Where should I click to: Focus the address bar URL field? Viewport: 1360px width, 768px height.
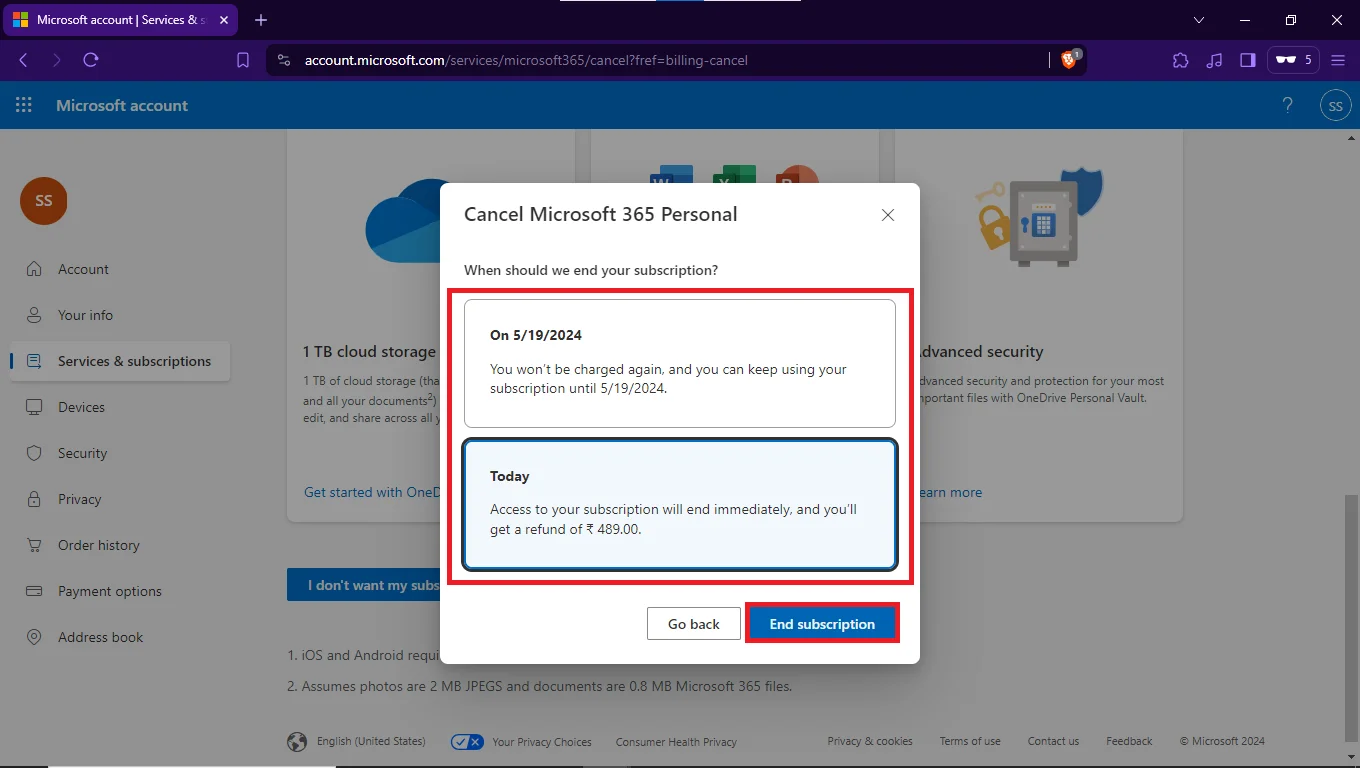(x=526, y=60)
